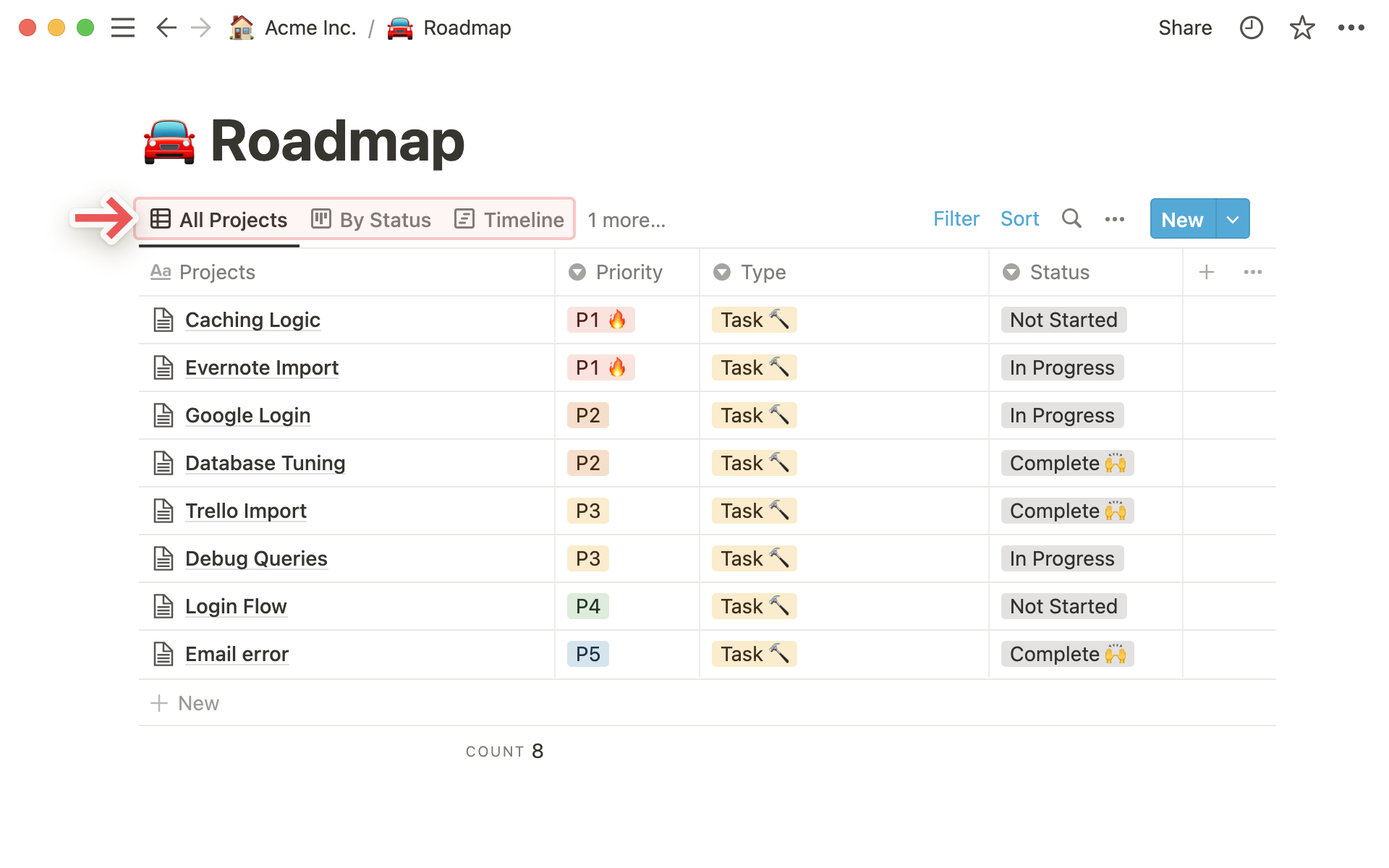Open the top-right page options ellipsis
The height and width of the screenshot is (868, 1389).
click(1351, 28)
